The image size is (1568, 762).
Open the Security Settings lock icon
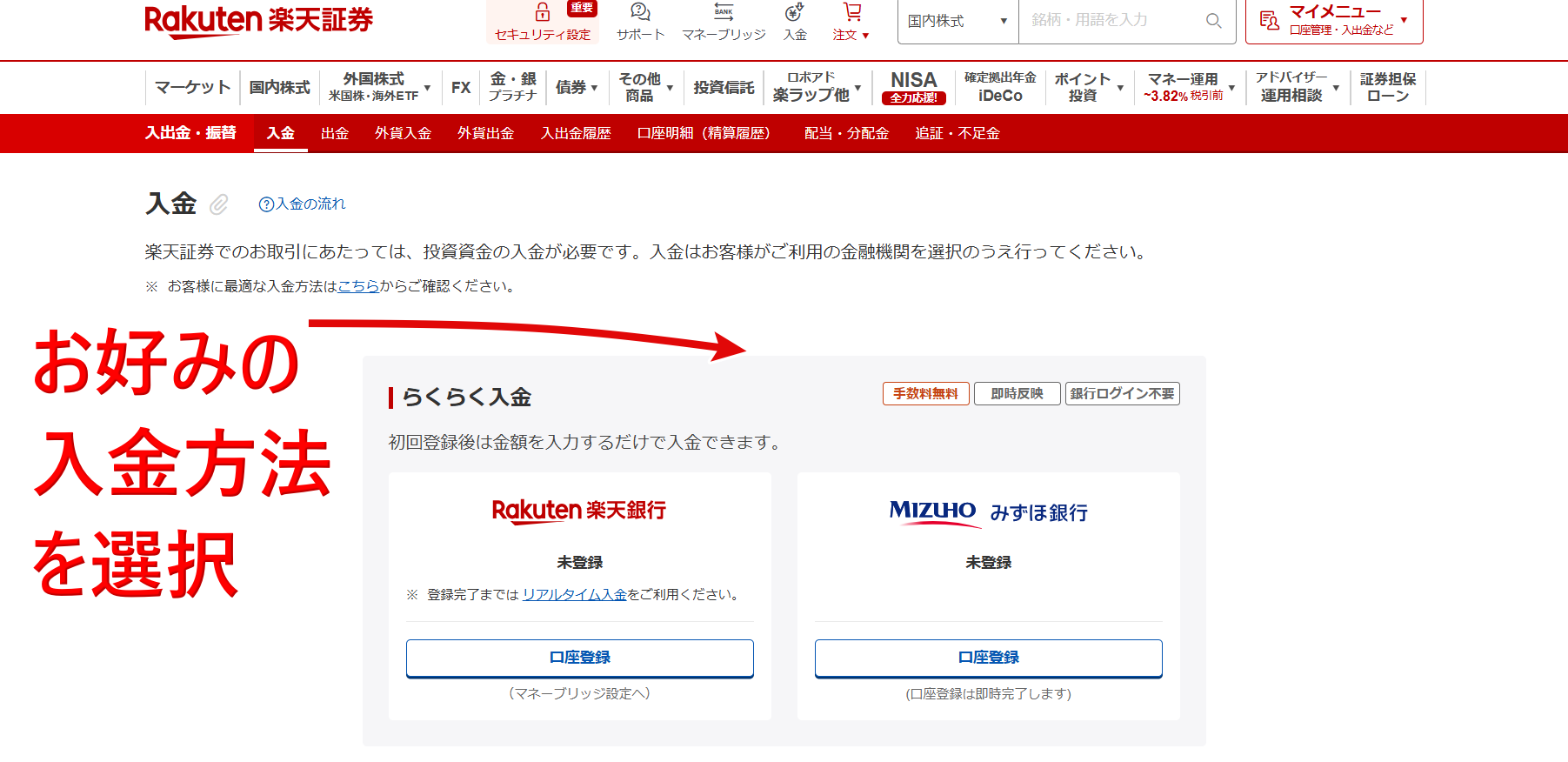click(542, 11)
